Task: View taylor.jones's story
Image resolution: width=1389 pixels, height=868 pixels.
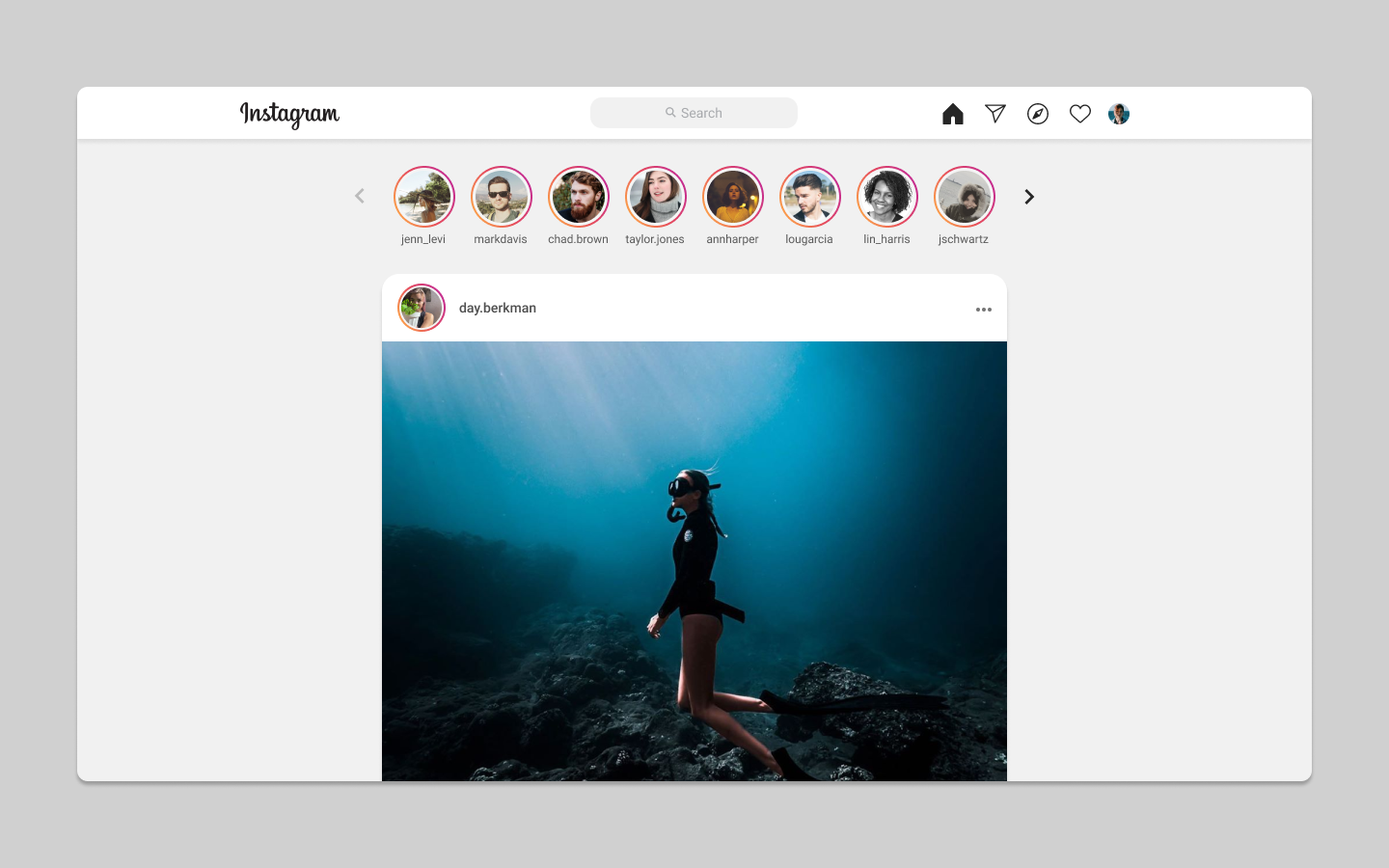Action: (x=655, y=196)
